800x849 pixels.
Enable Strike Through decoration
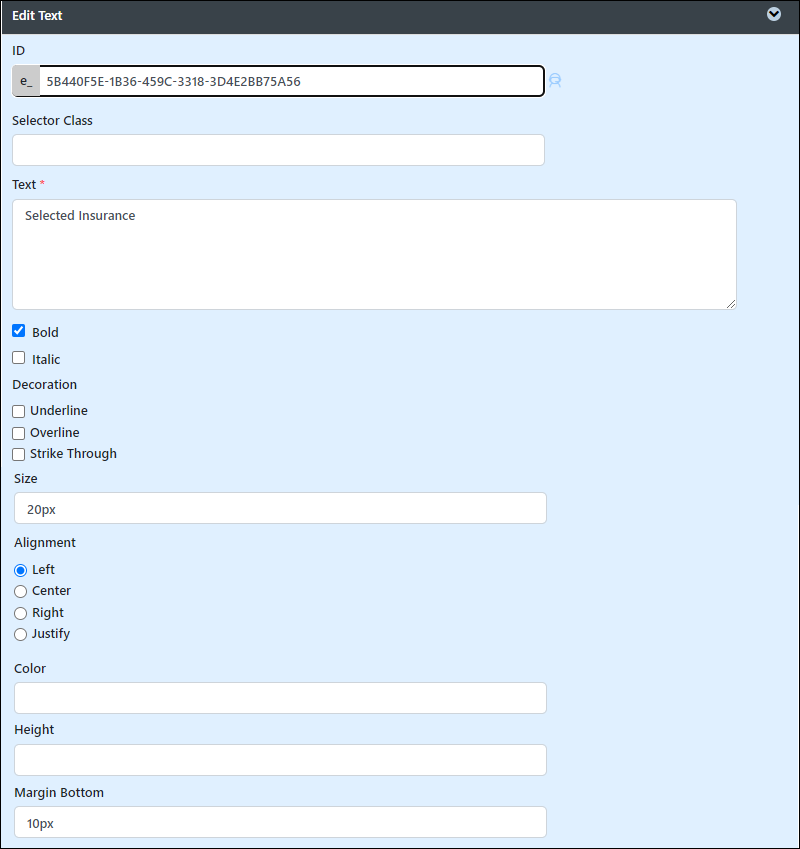click(19, 454)
